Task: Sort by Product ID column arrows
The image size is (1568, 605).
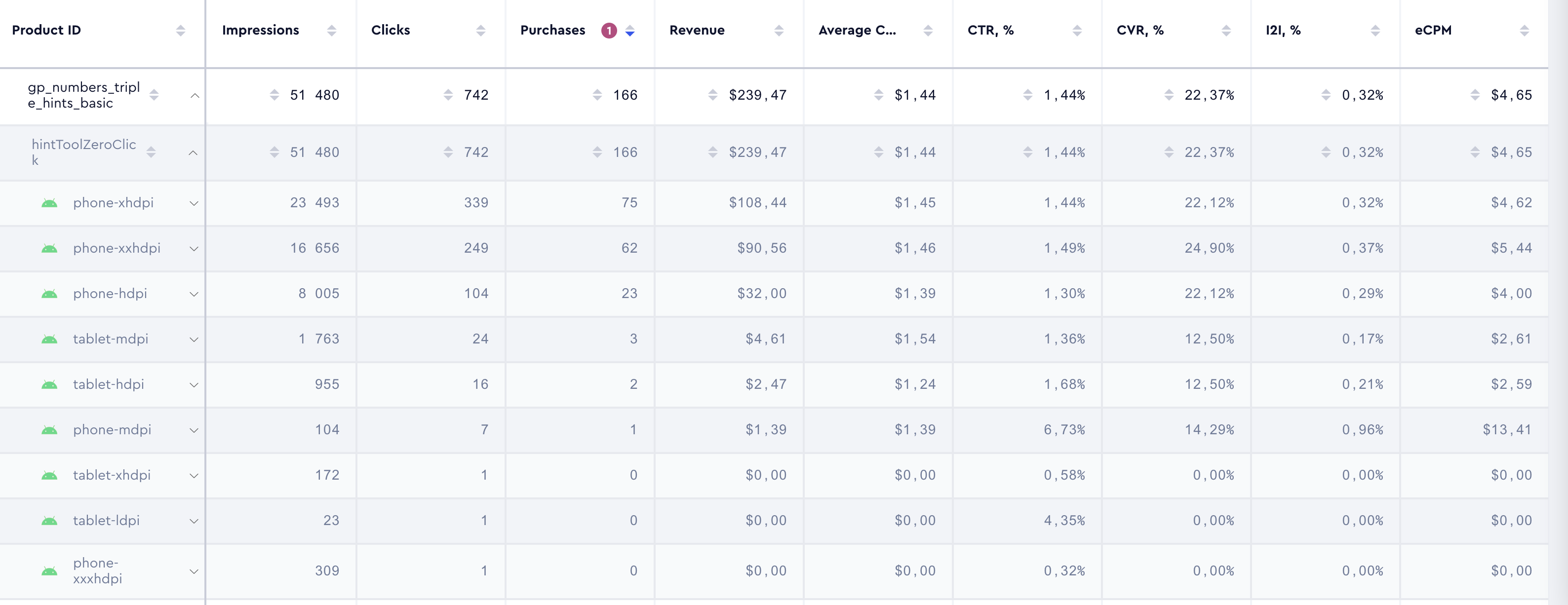Action: [x=180, y=31]
